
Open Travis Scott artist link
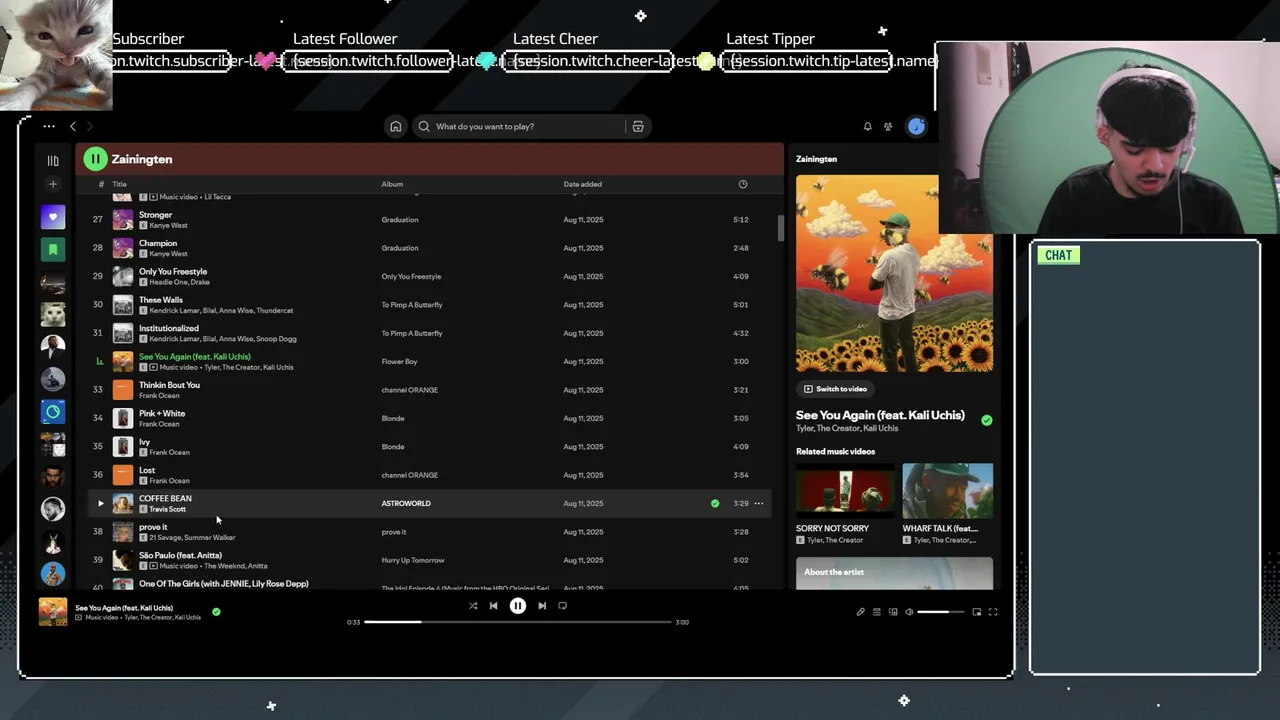pyautogui.click(x=167, y=509)
